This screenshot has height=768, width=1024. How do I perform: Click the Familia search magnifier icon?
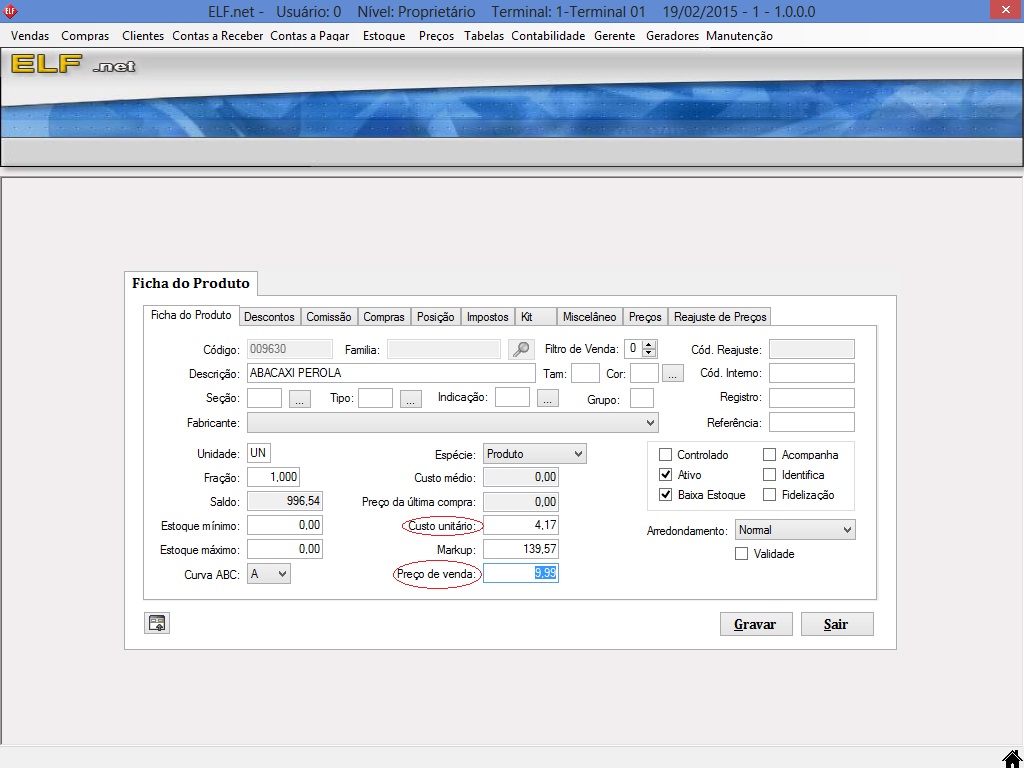click(520, 349)
